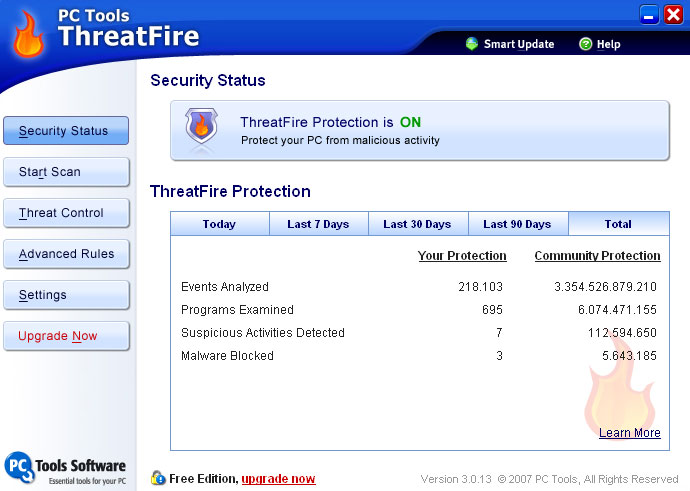This screenshot has height=491, width=690.
Task: Click the red upgrade now link
Action: click(x=278, y=479)
